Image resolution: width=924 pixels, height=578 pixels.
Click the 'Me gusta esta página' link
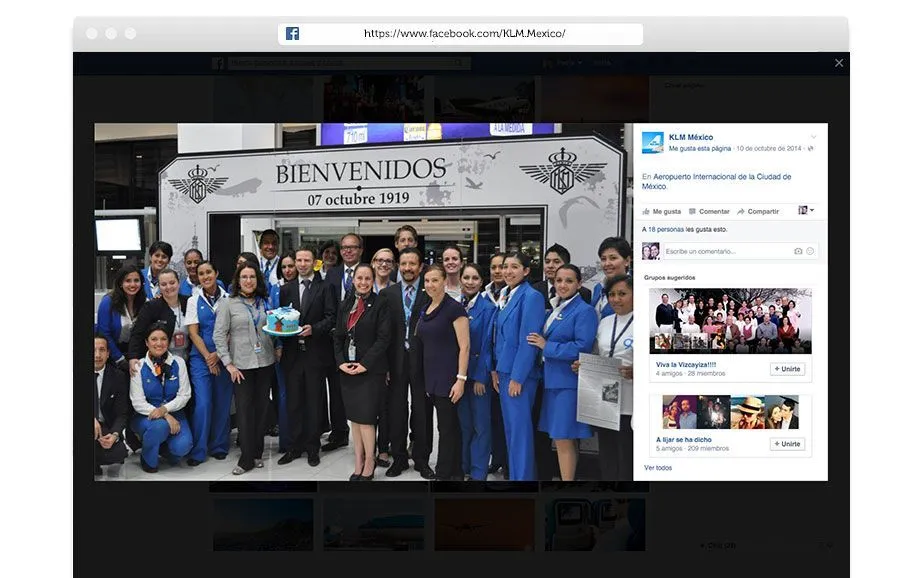(699, 148)
